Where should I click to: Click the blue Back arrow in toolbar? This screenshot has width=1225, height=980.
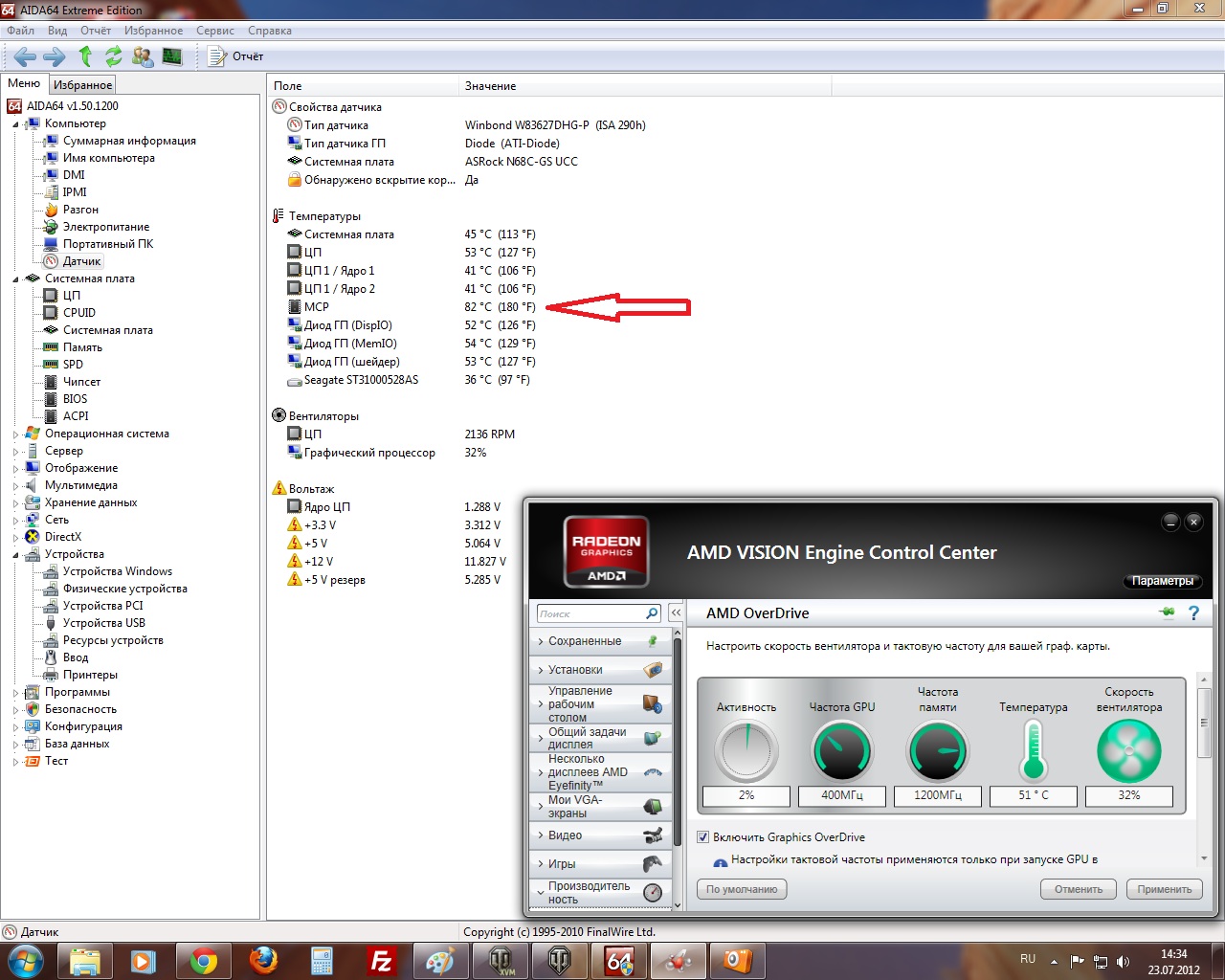pyautogui.click(x=25, y=56)
